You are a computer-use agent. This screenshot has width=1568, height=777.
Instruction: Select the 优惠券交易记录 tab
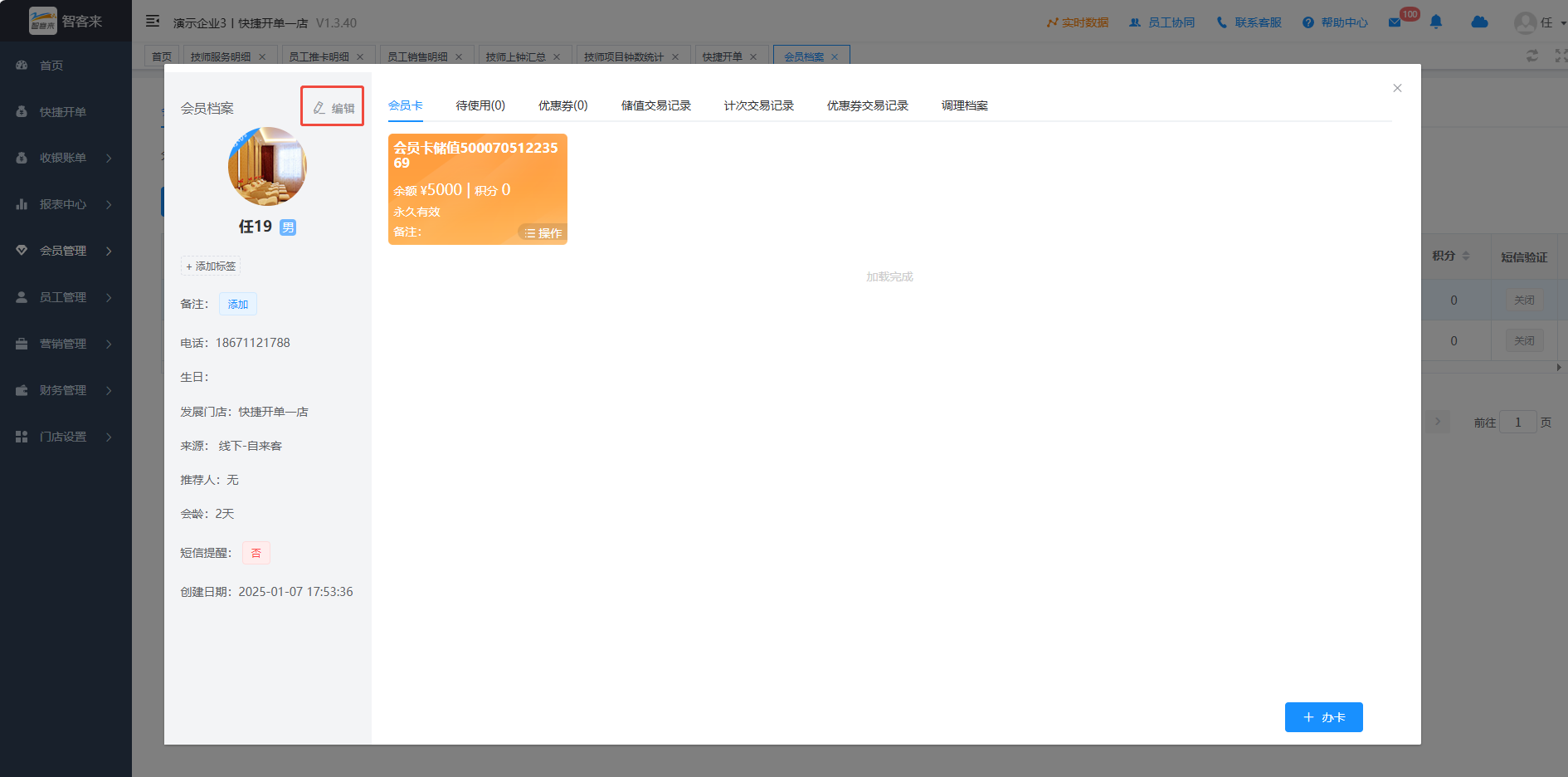868,105
